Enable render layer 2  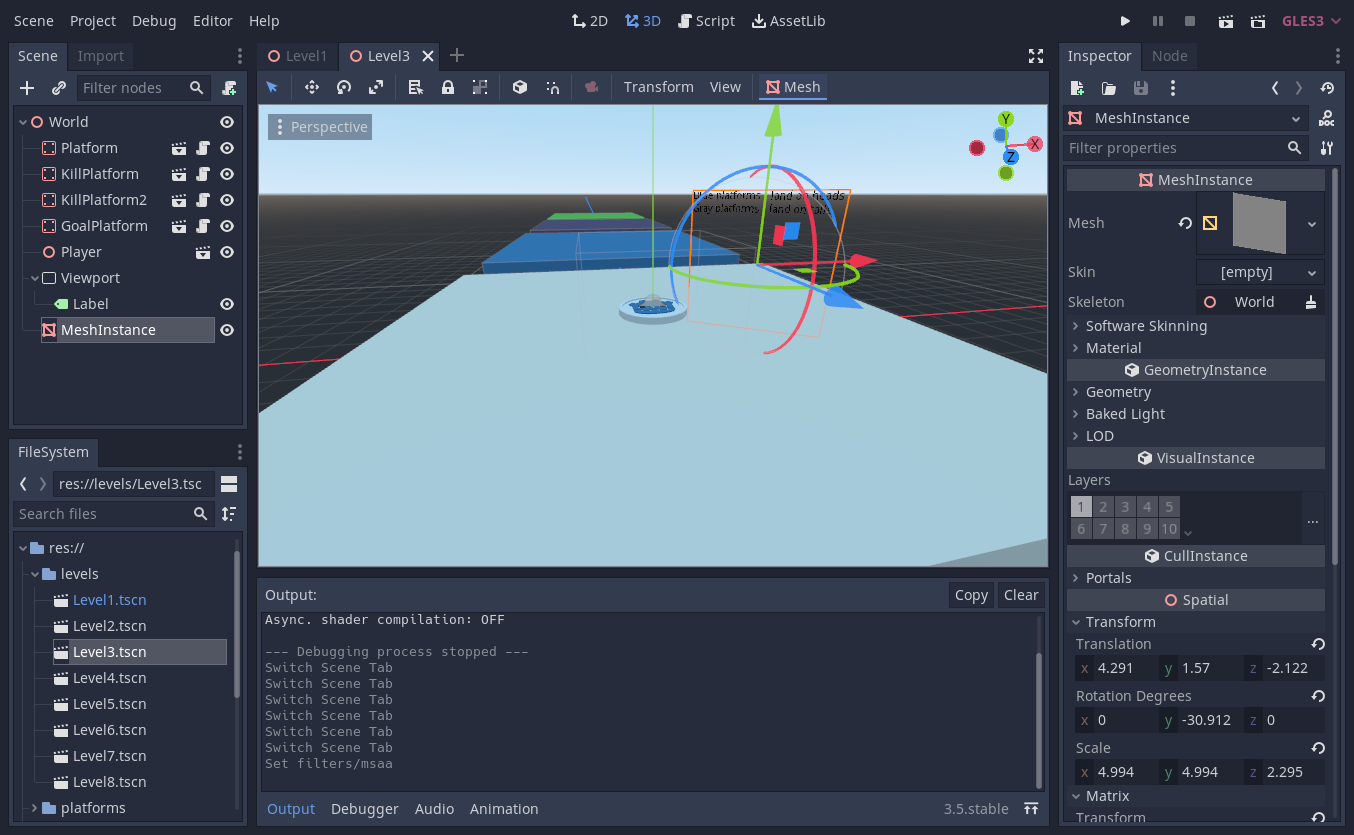pyautogui.click(x=1103, y=507)
